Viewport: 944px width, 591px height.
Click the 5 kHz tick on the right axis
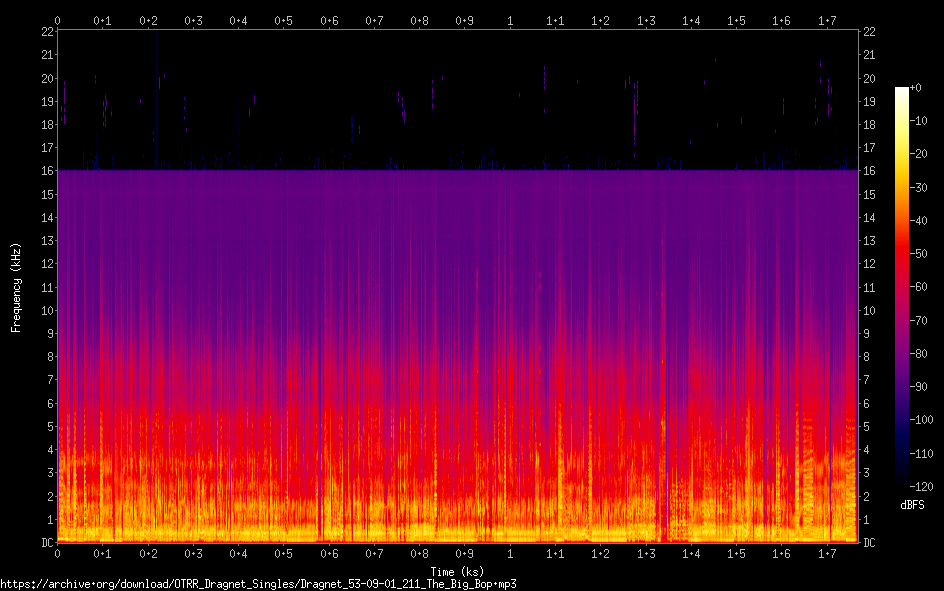coord(867,427)
